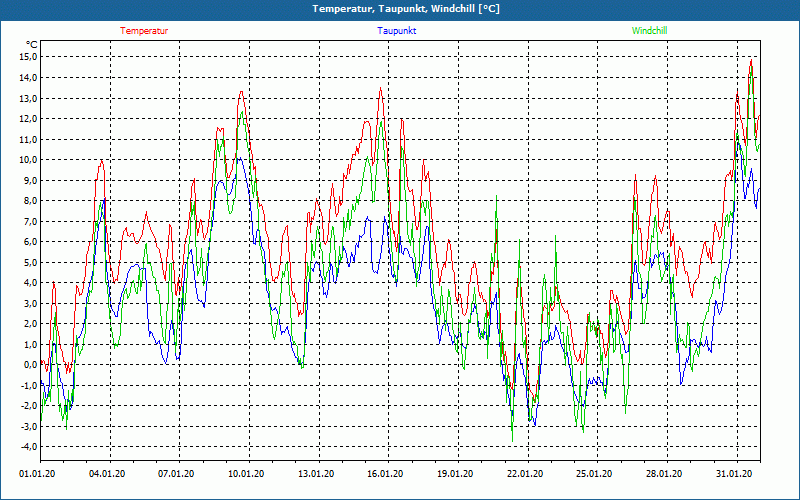The width and height of the screenshot is (800, 500).
Task: Click the blue Taupunkt legend label
Action: [x=397, y=31]
